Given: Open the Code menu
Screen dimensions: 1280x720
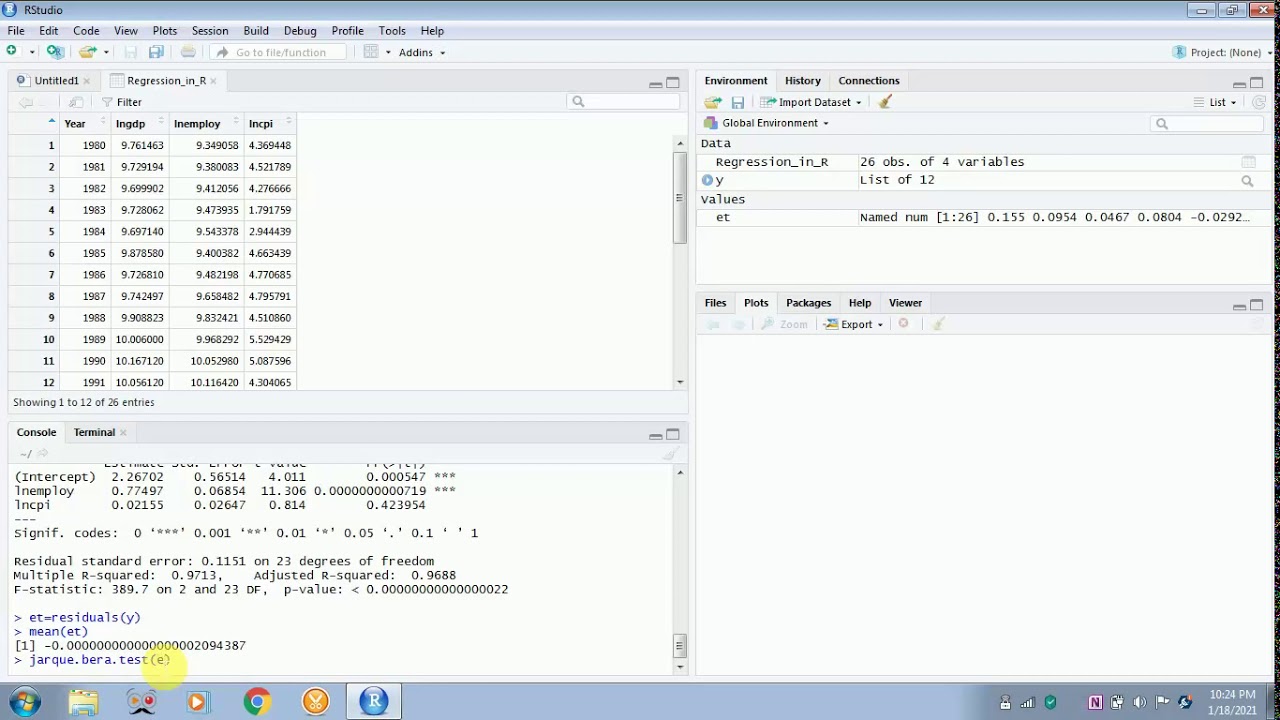Looking at the screenshot, I should [86, 31].
